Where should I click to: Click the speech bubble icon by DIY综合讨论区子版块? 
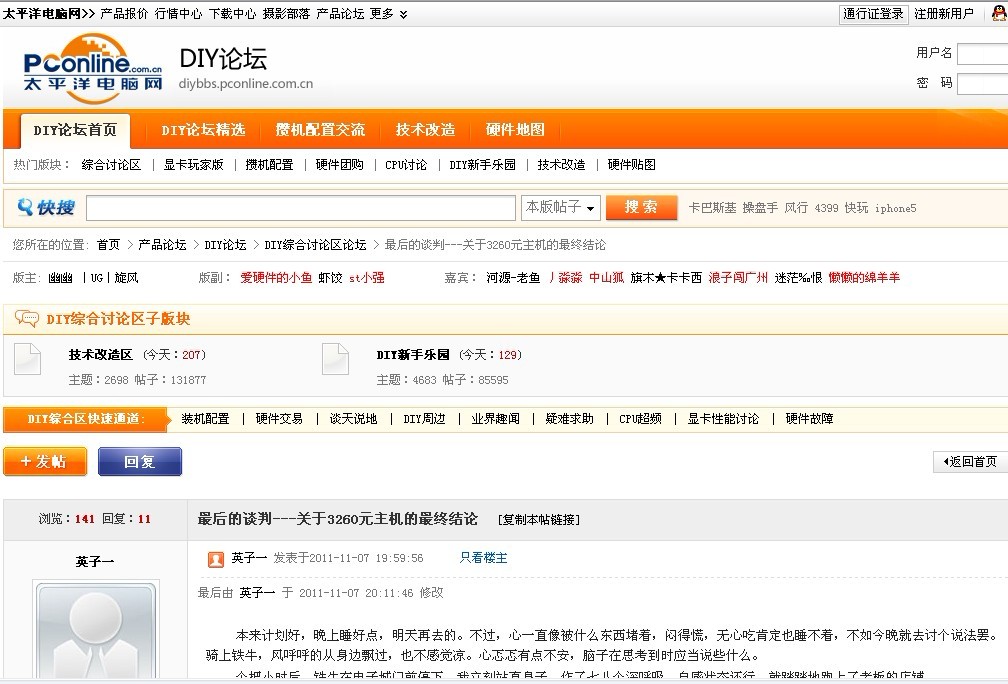pos(27,319)
